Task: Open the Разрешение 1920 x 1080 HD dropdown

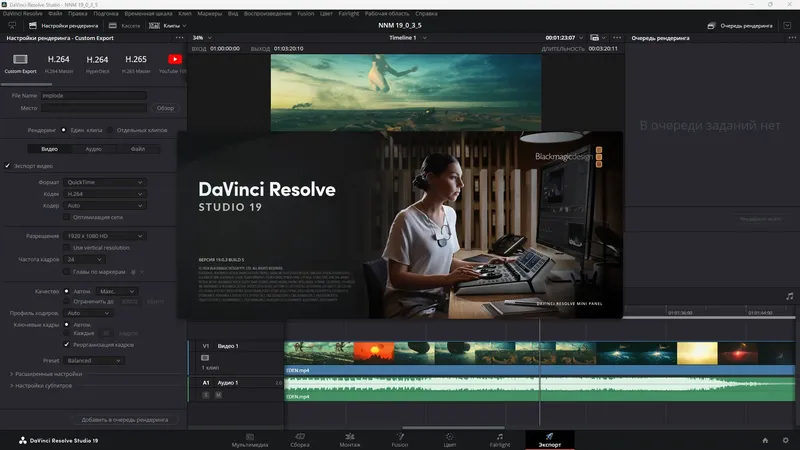Action: (105, 236)
